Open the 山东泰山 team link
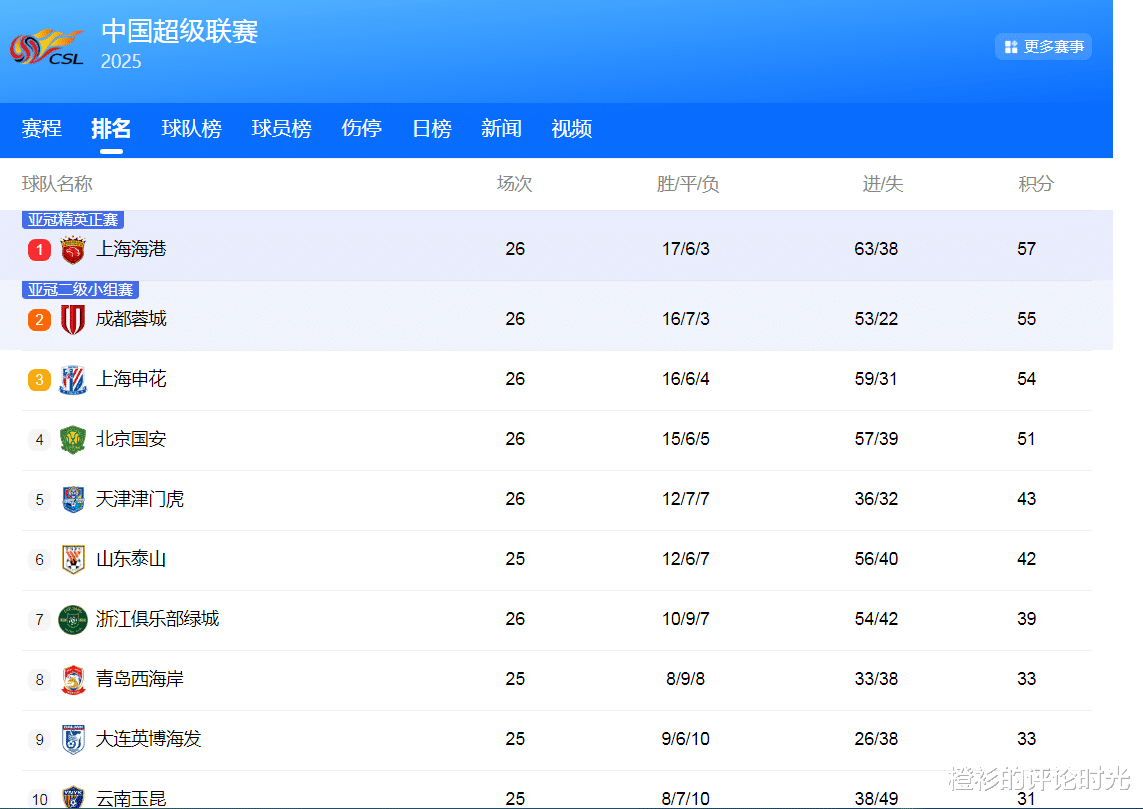 tap(131, 559)
